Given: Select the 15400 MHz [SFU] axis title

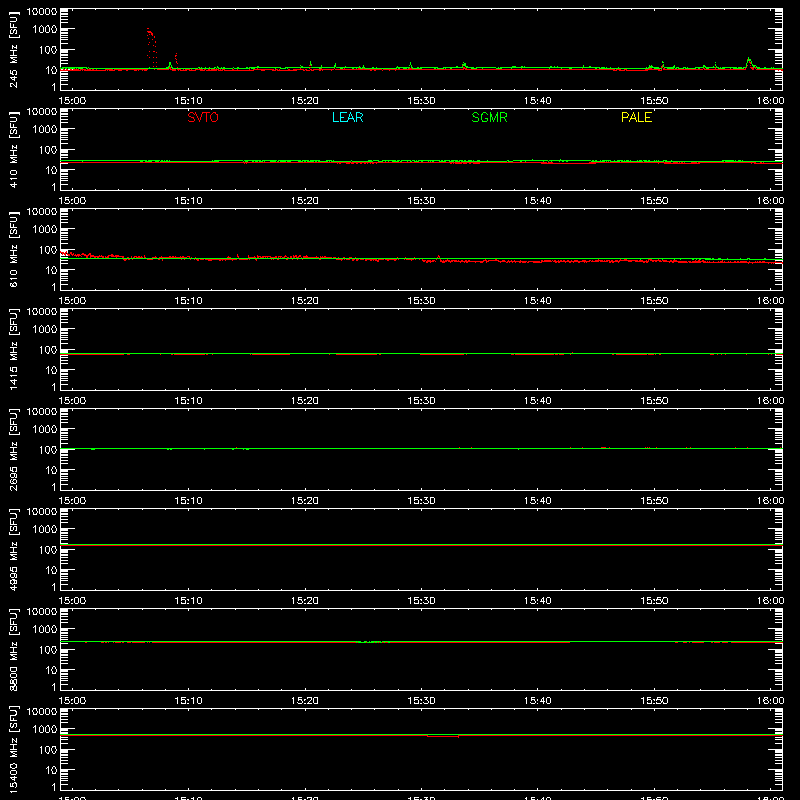Looking at the screenshot, I should pos(13,749).
